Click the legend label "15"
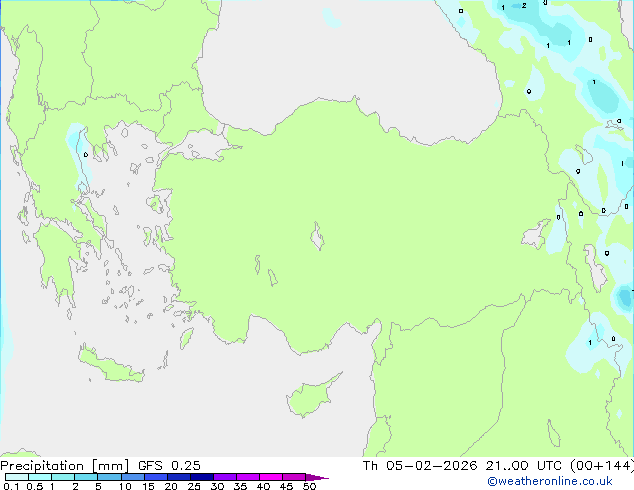 pos(148,486)
